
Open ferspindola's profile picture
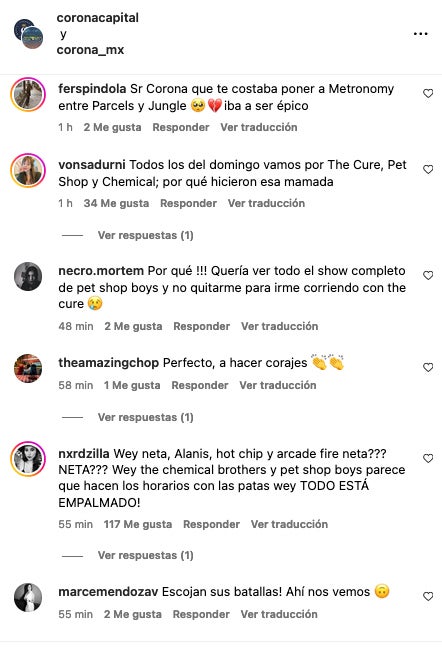[x=28, y=94]
